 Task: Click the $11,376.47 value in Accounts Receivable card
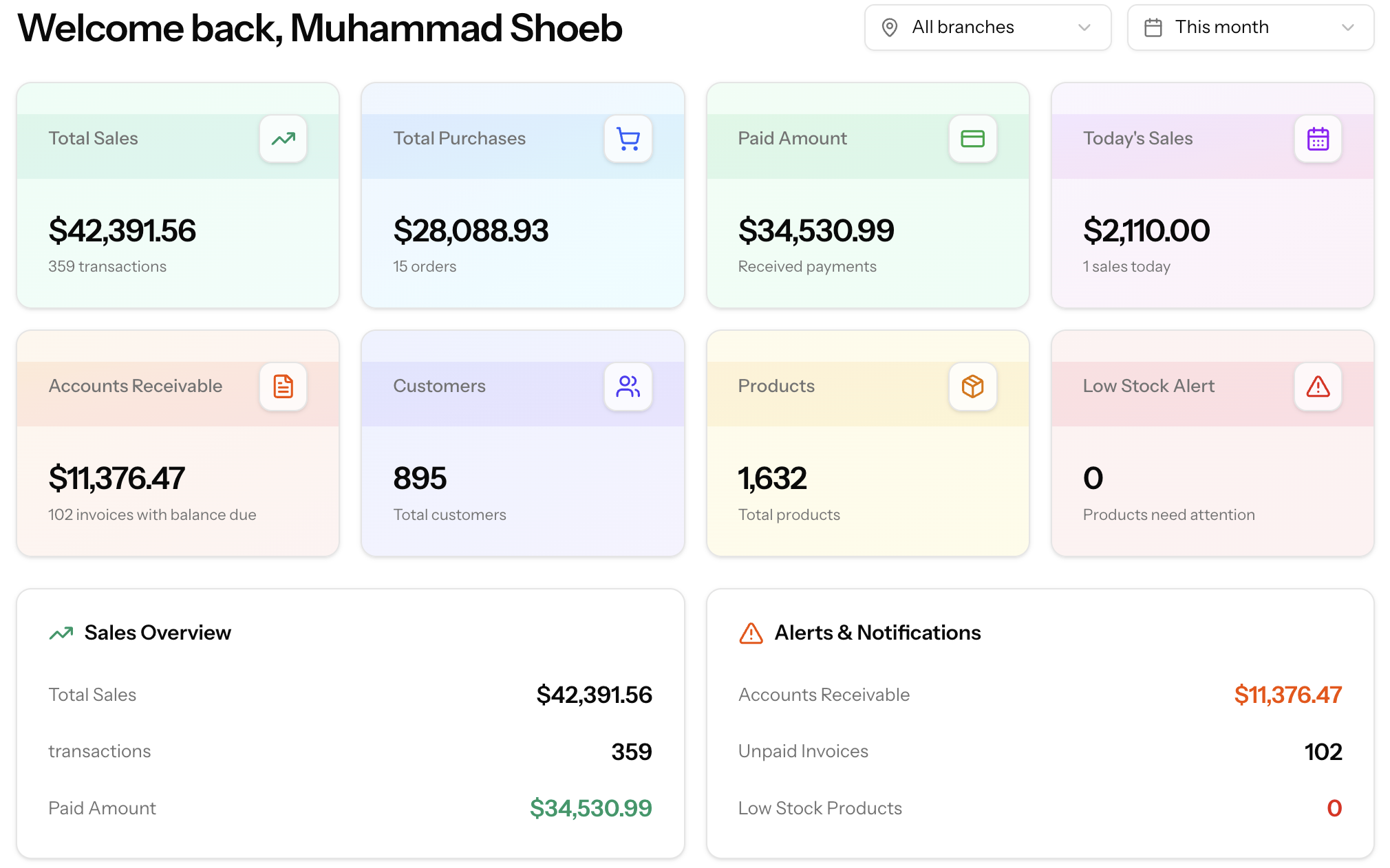coord(116,478)
